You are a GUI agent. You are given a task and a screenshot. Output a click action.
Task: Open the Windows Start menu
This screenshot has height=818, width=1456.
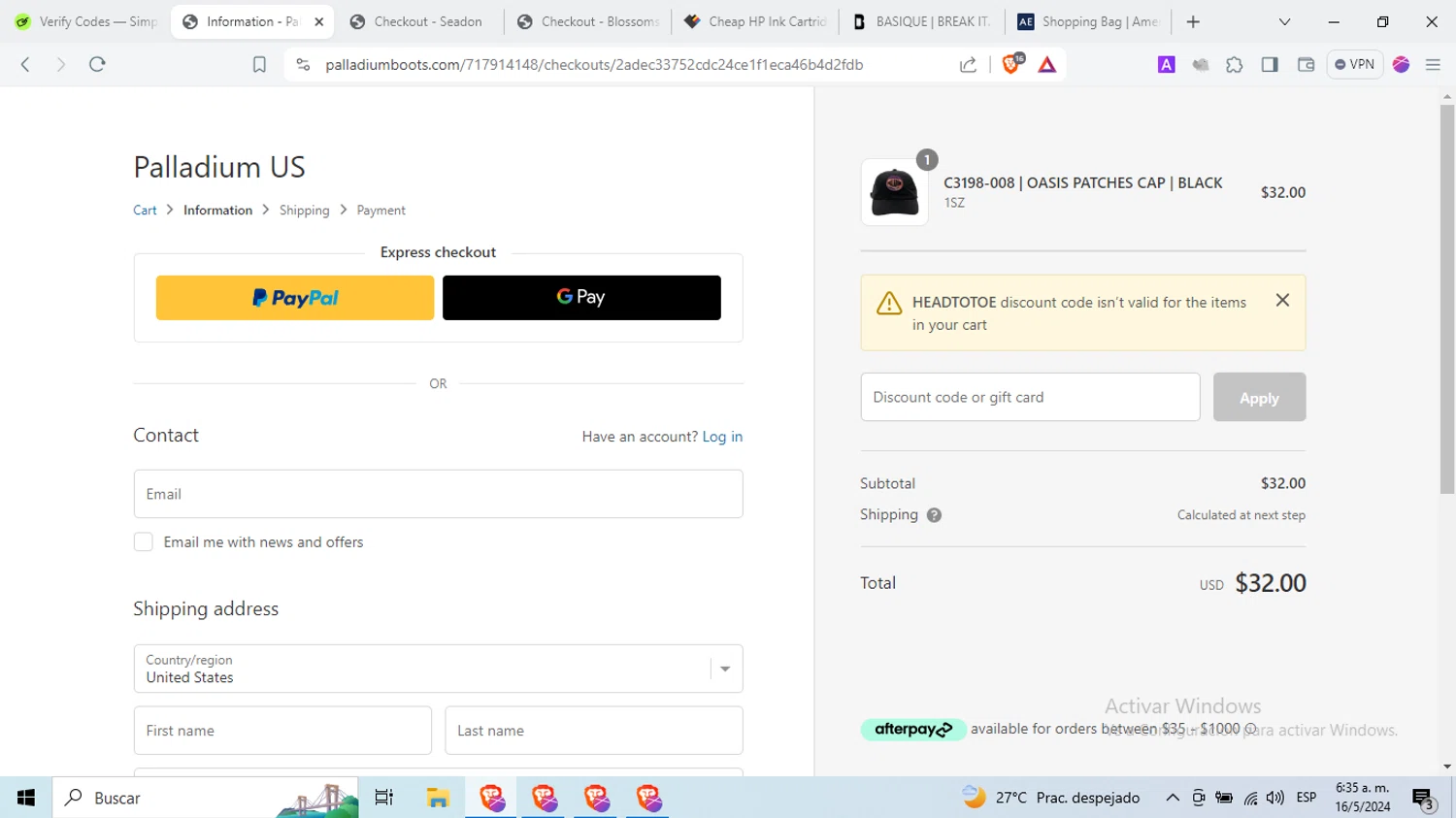coord(26,798)
